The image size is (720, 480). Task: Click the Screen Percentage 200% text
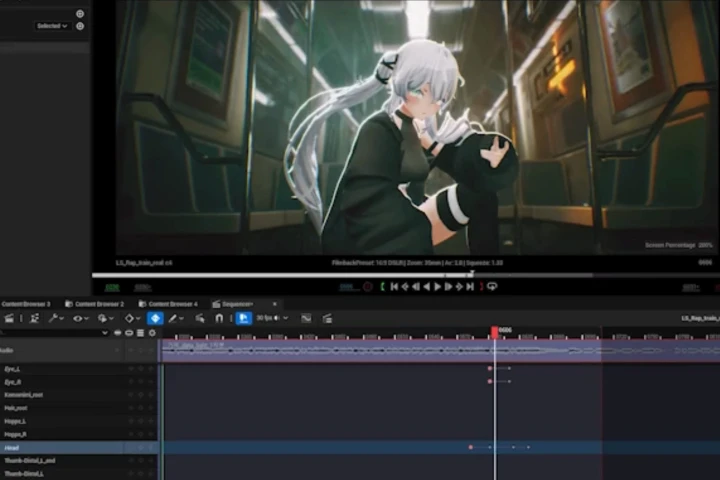click(679, 246)
